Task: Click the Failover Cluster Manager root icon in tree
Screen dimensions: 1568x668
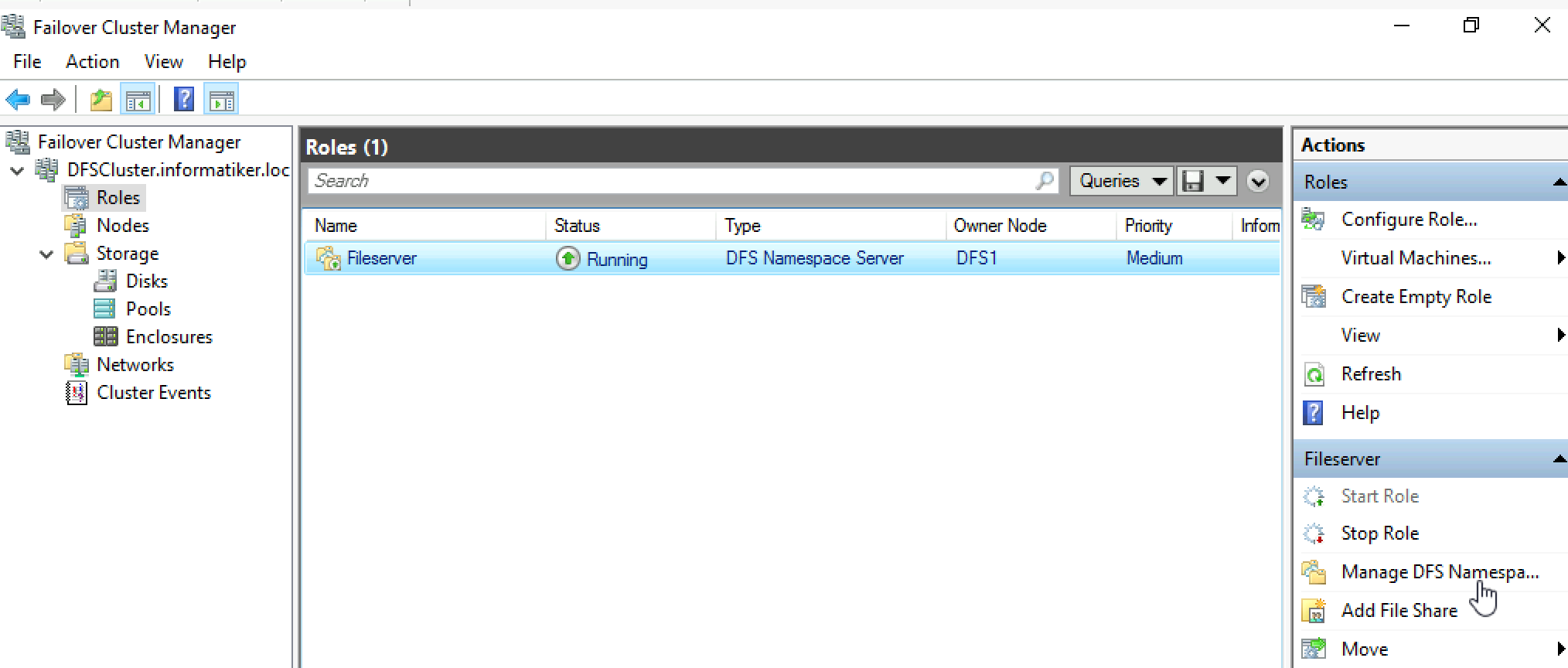Action: [18, 141]
